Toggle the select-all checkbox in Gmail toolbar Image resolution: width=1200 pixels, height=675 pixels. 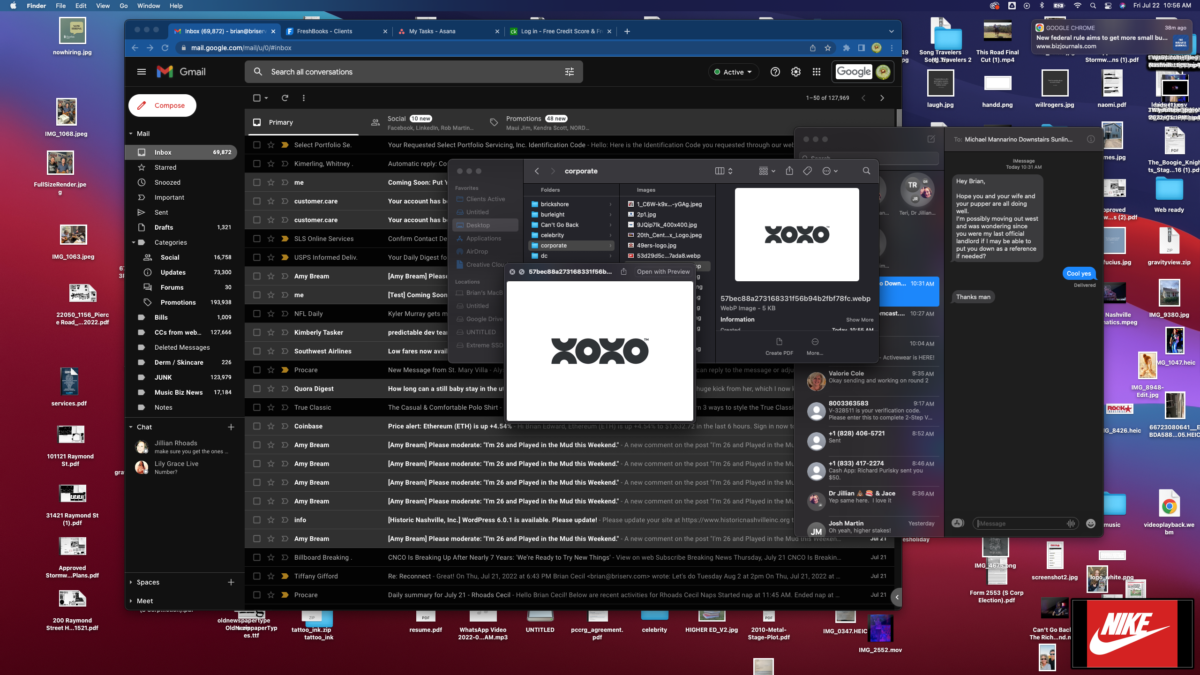(x=257, y=98)
